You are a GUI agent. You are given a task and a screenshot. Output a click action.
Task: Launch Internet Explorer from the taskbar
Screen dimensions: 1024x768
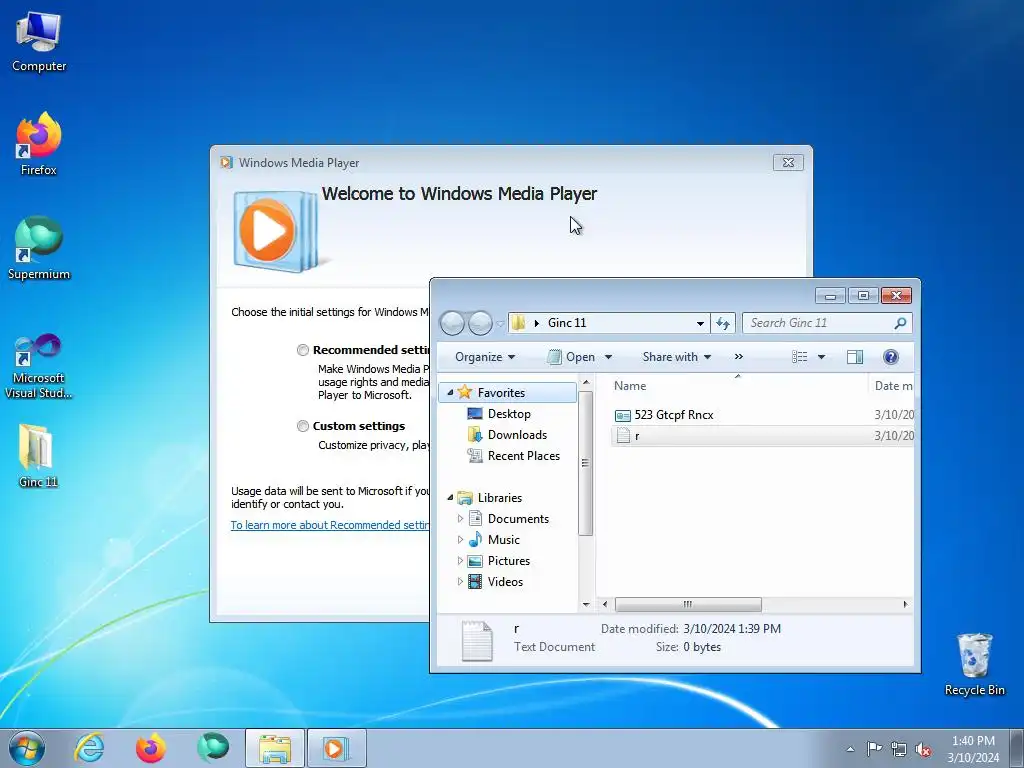[x=89, y=748]
